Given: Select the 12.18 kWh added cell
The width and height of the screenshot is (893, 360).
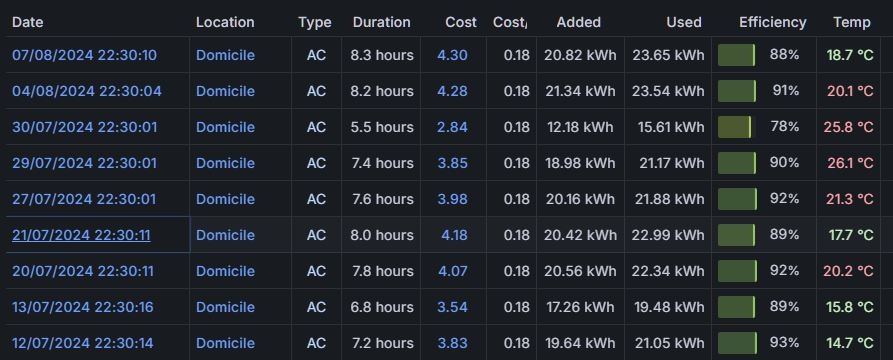Looking at the screenshot, I should point(580,127).
